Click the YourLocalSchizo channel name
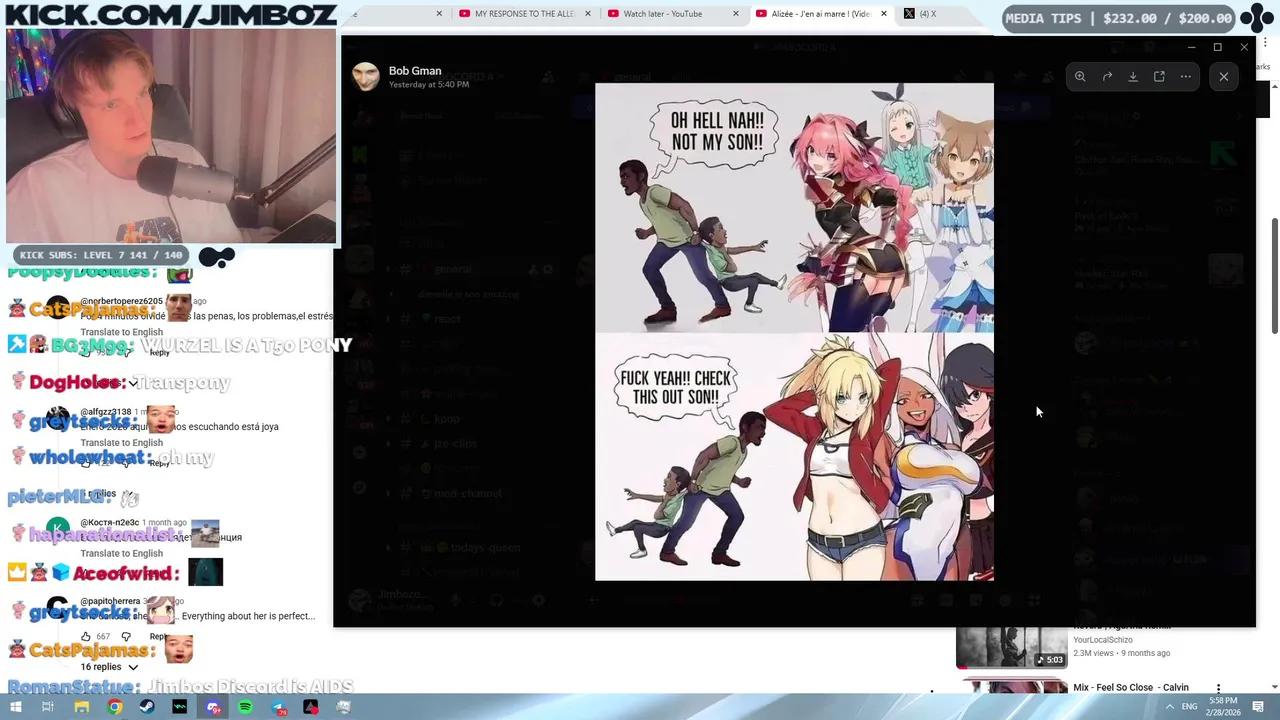The width and height of the screenshot is (1280, 720). (1103, 640)
